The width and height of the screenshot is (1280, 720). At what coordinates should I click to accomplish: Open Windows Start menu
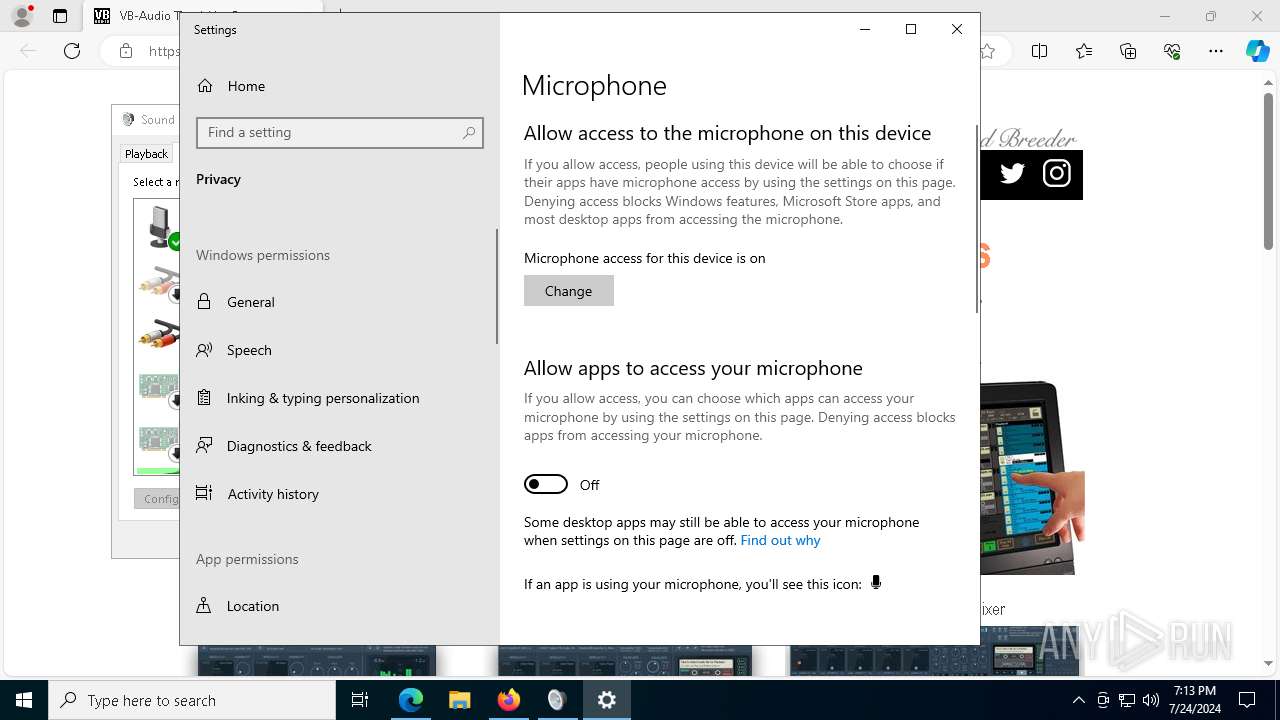(24, 700)
